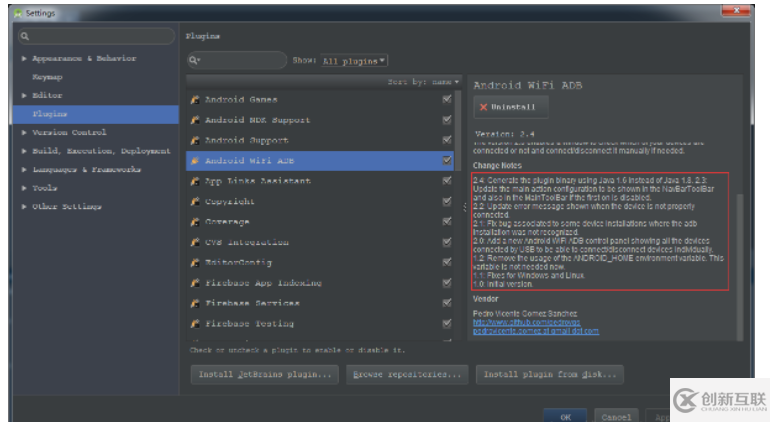The height and width of the screenshot is (422, 770).
Task: Select Tools label in settings tree
Action: pyautogui.click(x=45, y=188)
